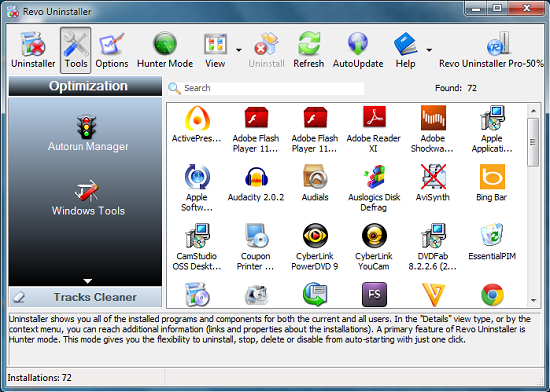The width and height of the screenshot is (550, 392).
Task: Click the Installations: 72 status text
Action: pos(39,378)
